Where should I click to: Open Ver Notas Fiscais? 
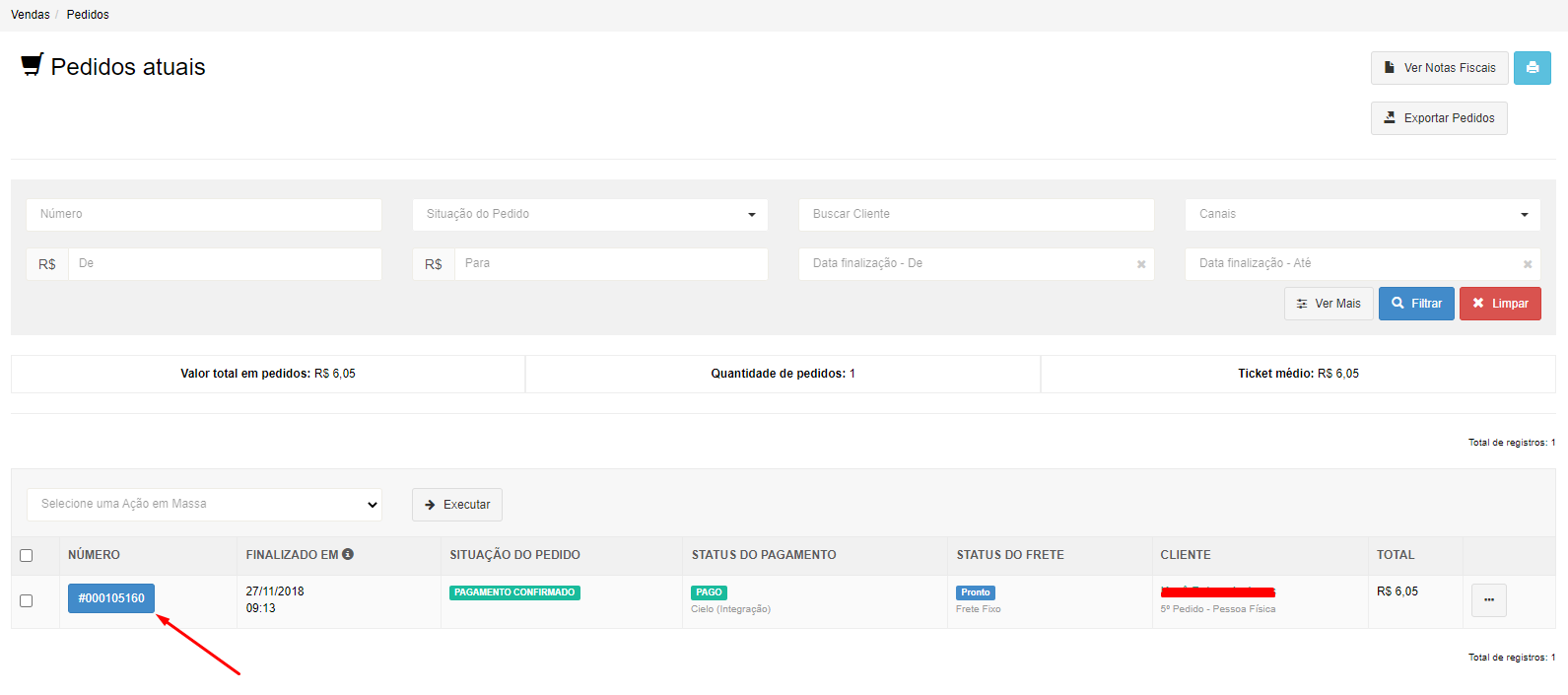click(x=1439, y=68)
